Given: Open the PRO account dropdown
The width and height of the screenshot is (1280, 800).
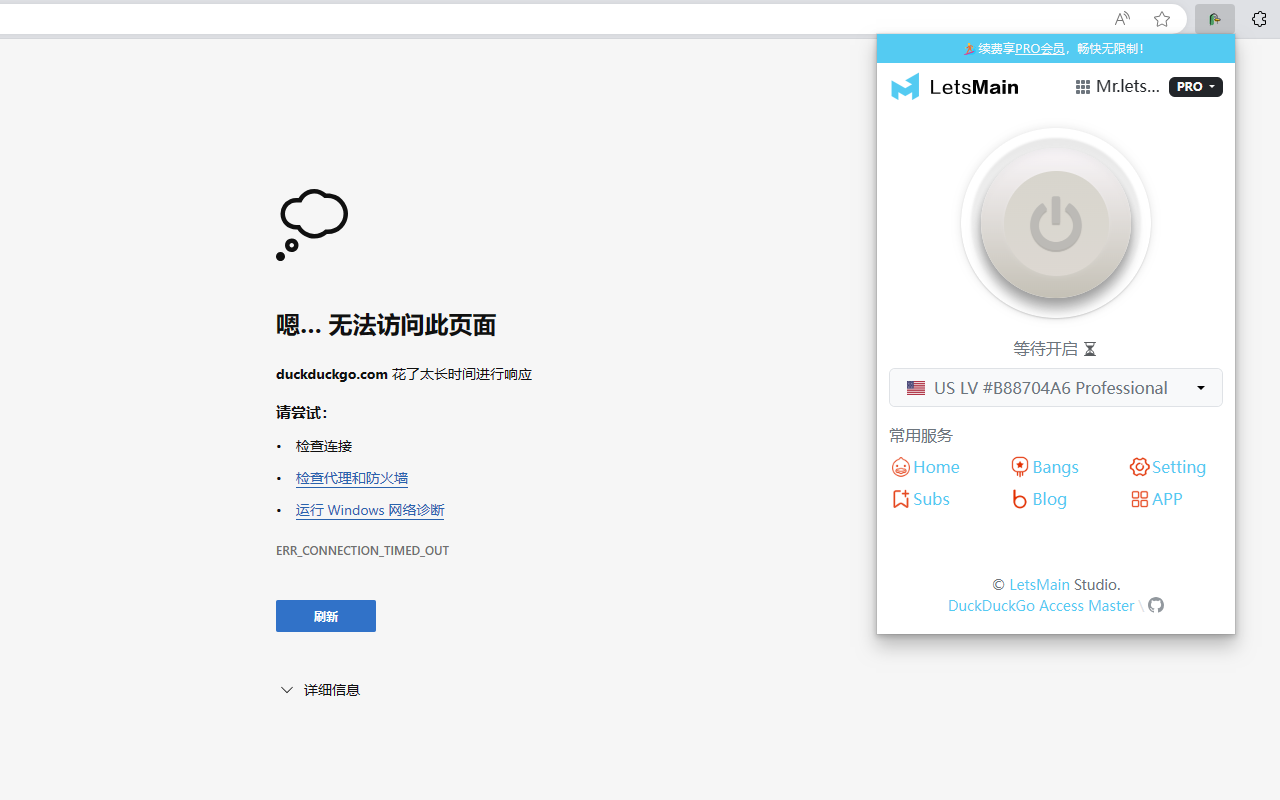Looking at the screenshot, I should (x=1196, y=87).
